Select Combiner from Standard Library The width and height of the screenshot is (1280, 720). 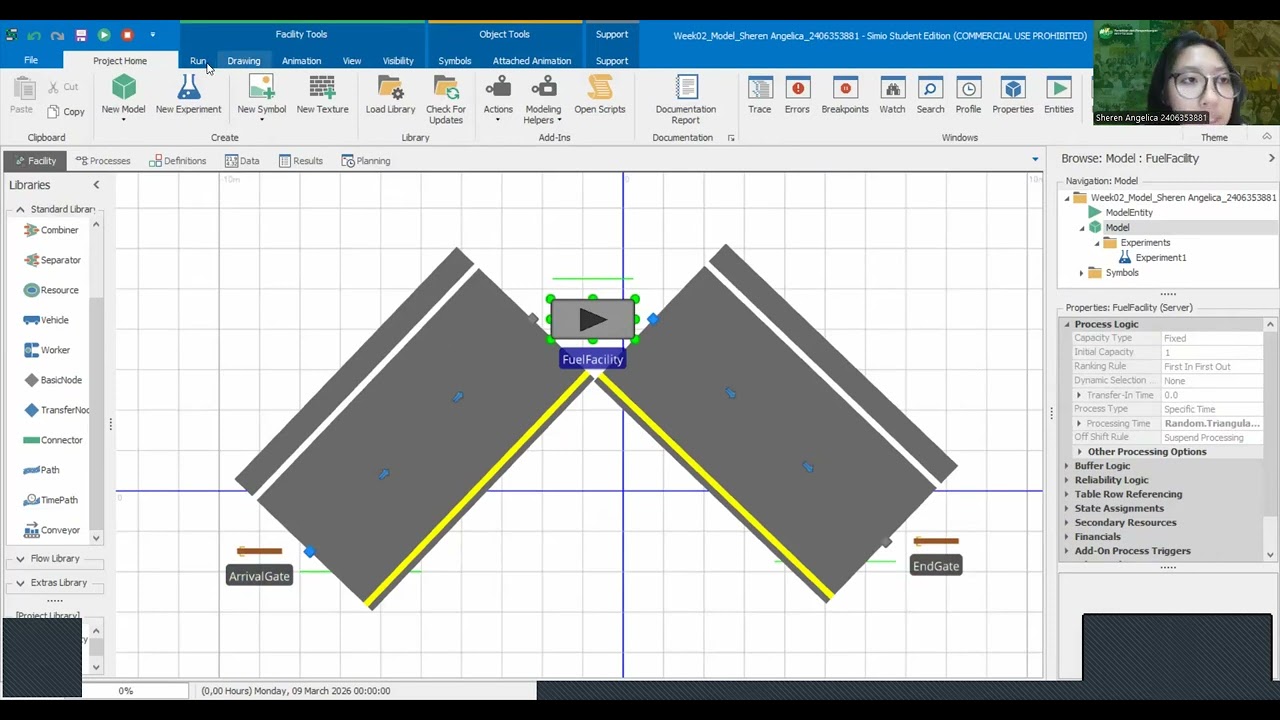tap(51, 230)
